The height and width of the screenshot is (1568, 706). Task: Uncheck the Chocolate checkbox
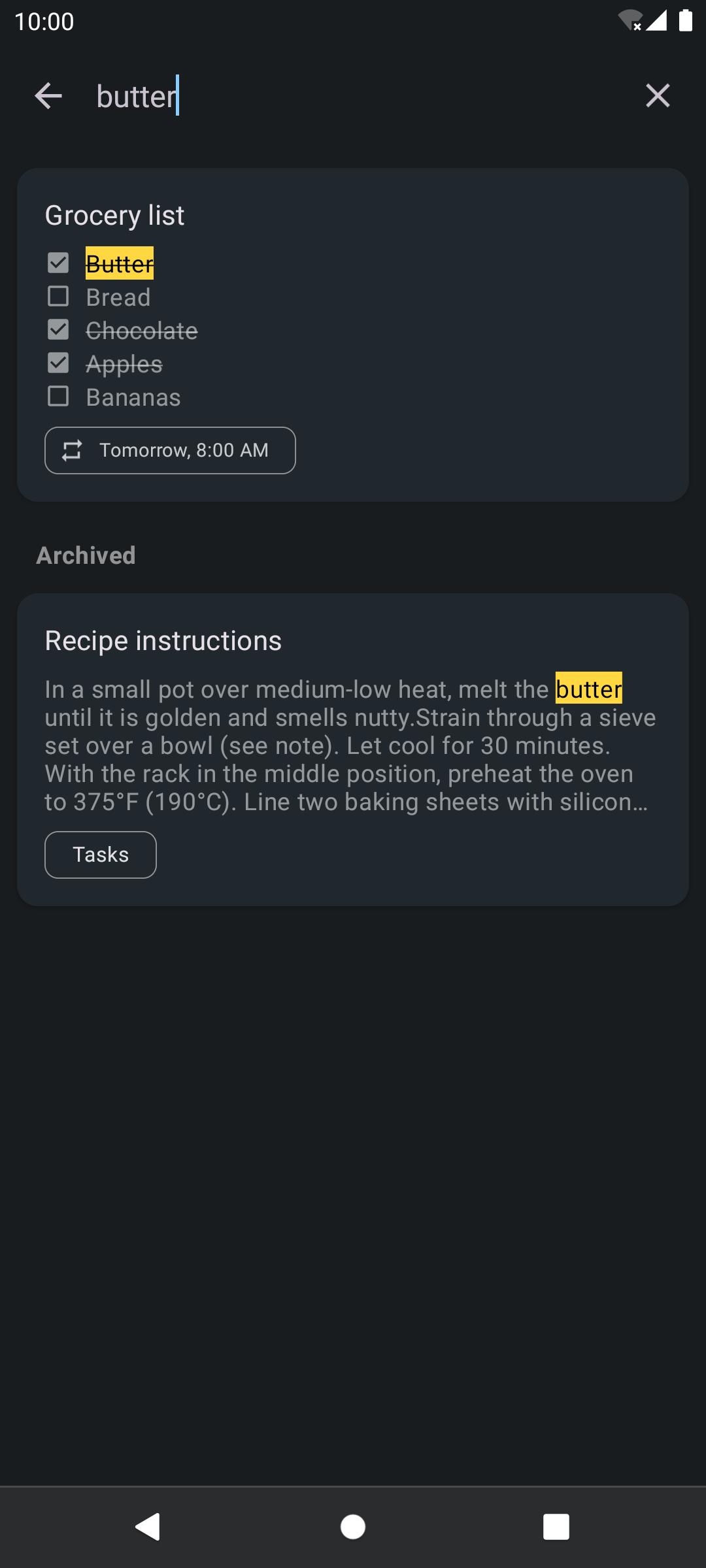[x=58, y=330]
